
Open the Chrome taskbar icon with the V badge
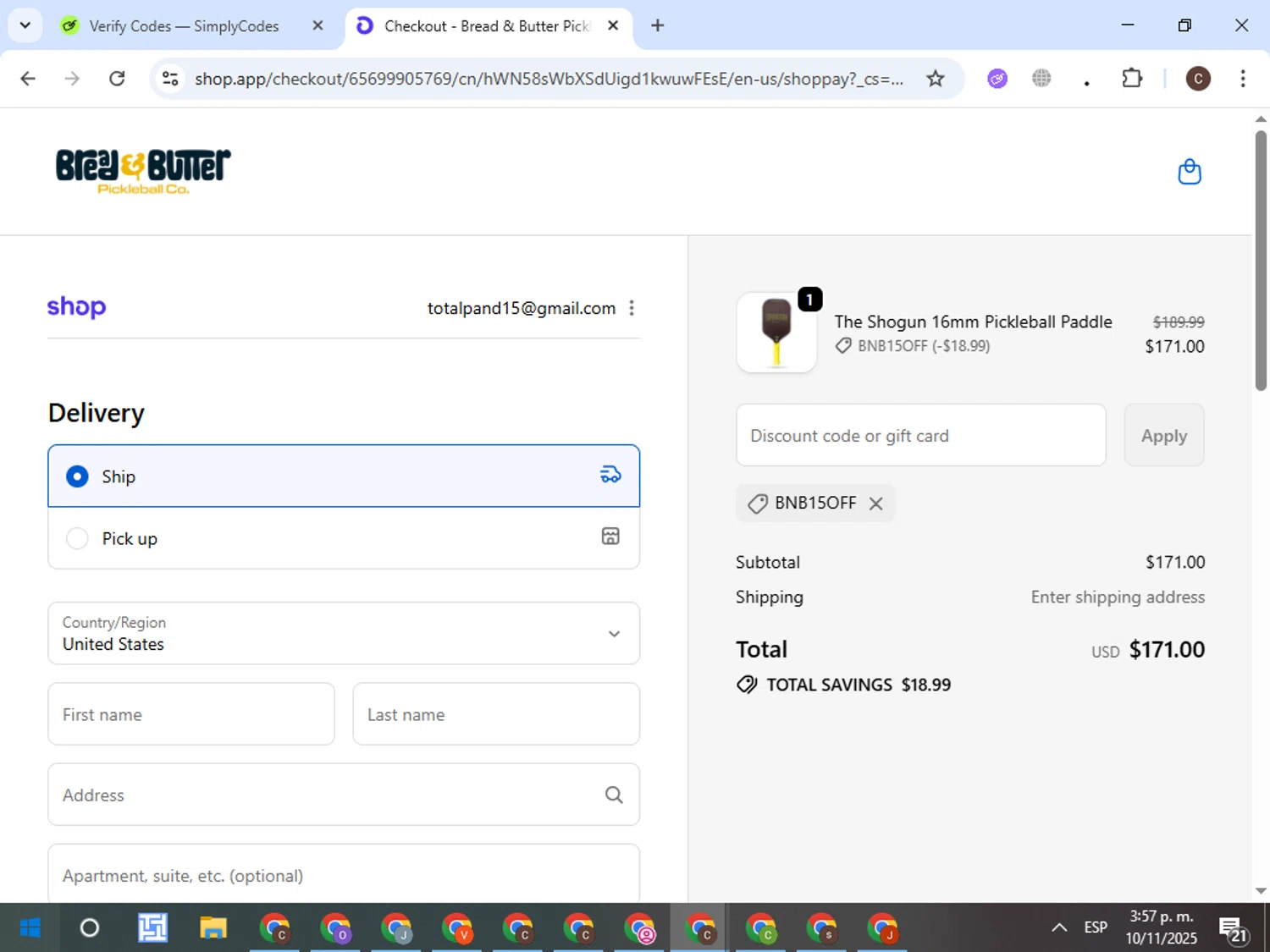(x=457, y=928)
